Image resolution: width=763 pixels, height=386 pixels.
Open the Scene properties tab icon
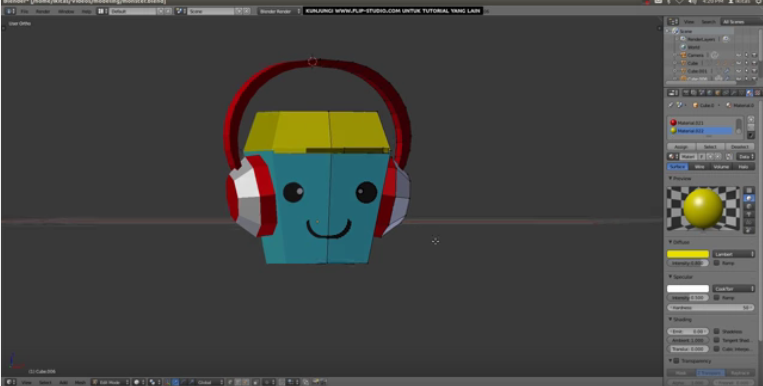click(x=702, y=92)
